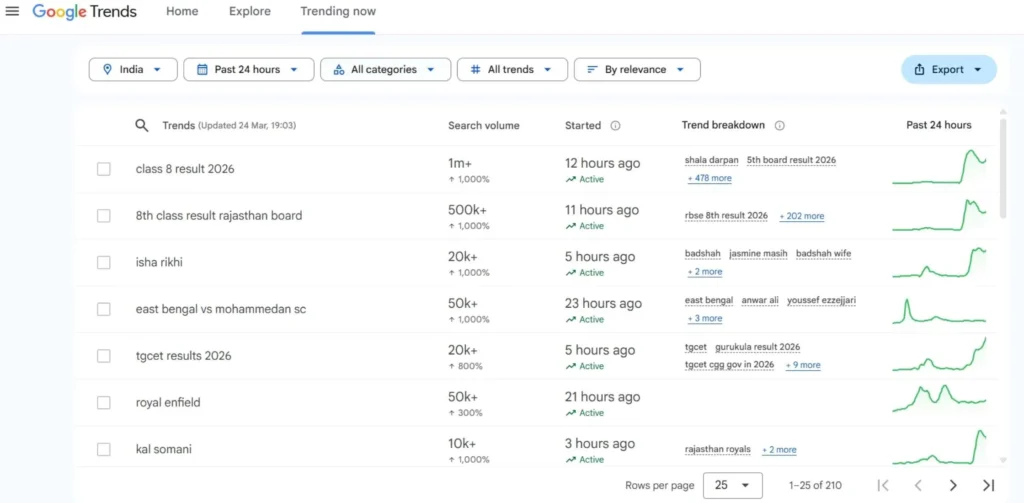Screen dimensions: 1024x503
Task: Tick the checkbox for isha rikhi
Action: [x=104, y=262]
